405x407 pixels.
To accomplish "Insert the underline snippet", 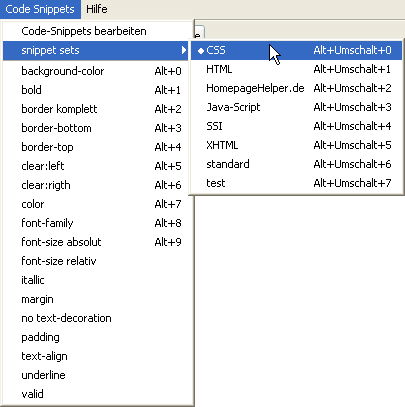I will (x=98, y=375).
